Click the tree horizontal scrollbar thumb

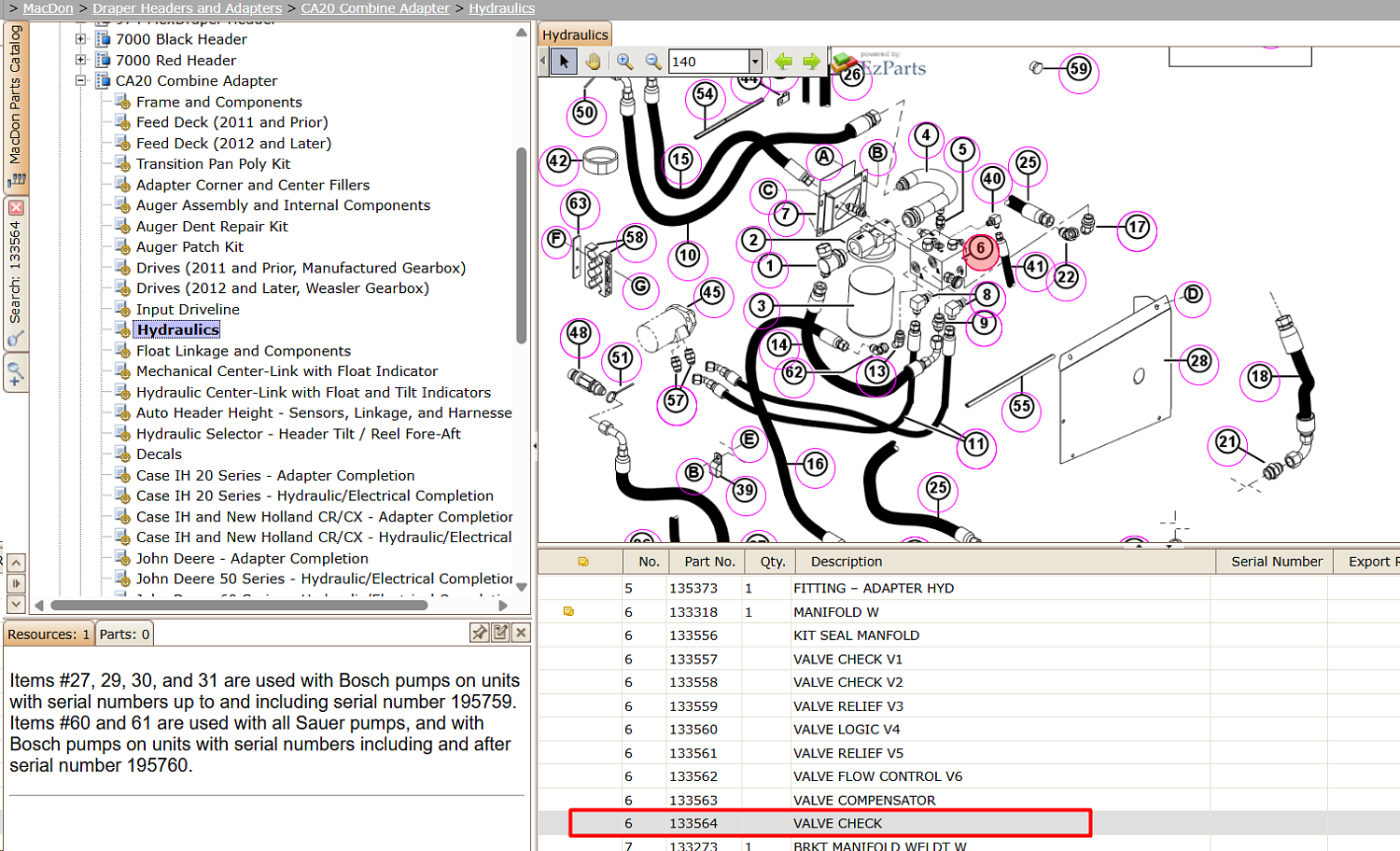click(x=239, y=606)
